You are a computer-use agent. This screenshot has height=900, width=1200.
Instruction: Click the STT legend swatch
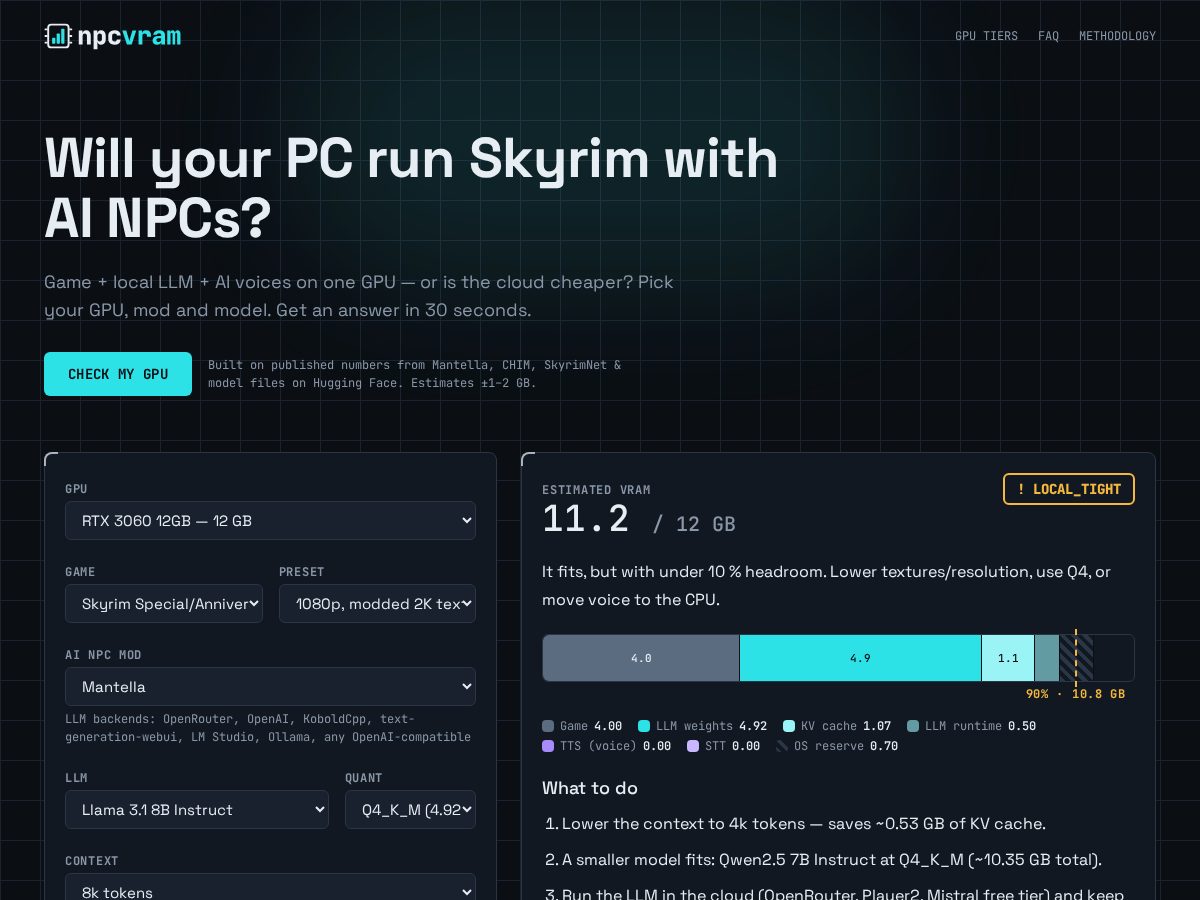tap(693, 746)
